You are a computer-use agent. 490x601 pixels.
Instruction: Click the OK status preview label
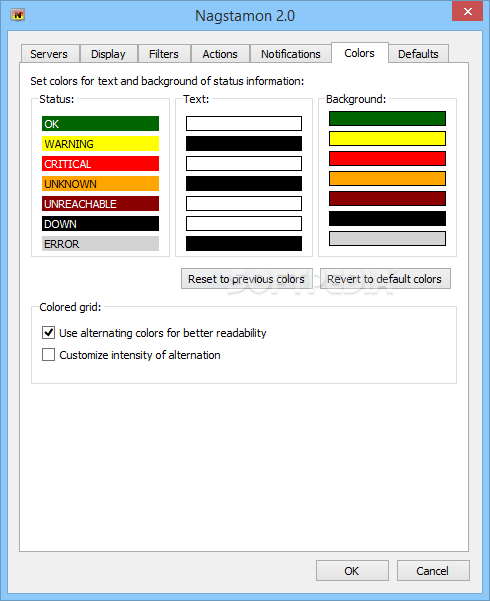coord(100,123)
